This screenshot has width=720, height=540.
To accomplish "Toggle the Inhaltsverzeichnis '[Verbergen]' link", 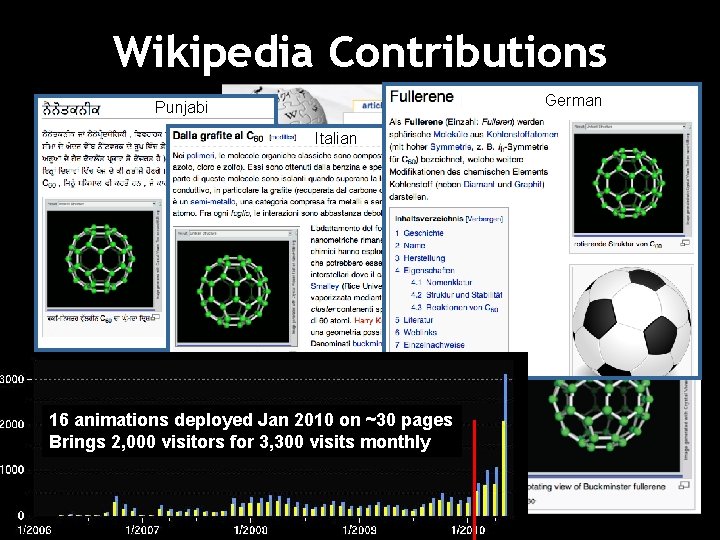I will click(x=484, y=219).
